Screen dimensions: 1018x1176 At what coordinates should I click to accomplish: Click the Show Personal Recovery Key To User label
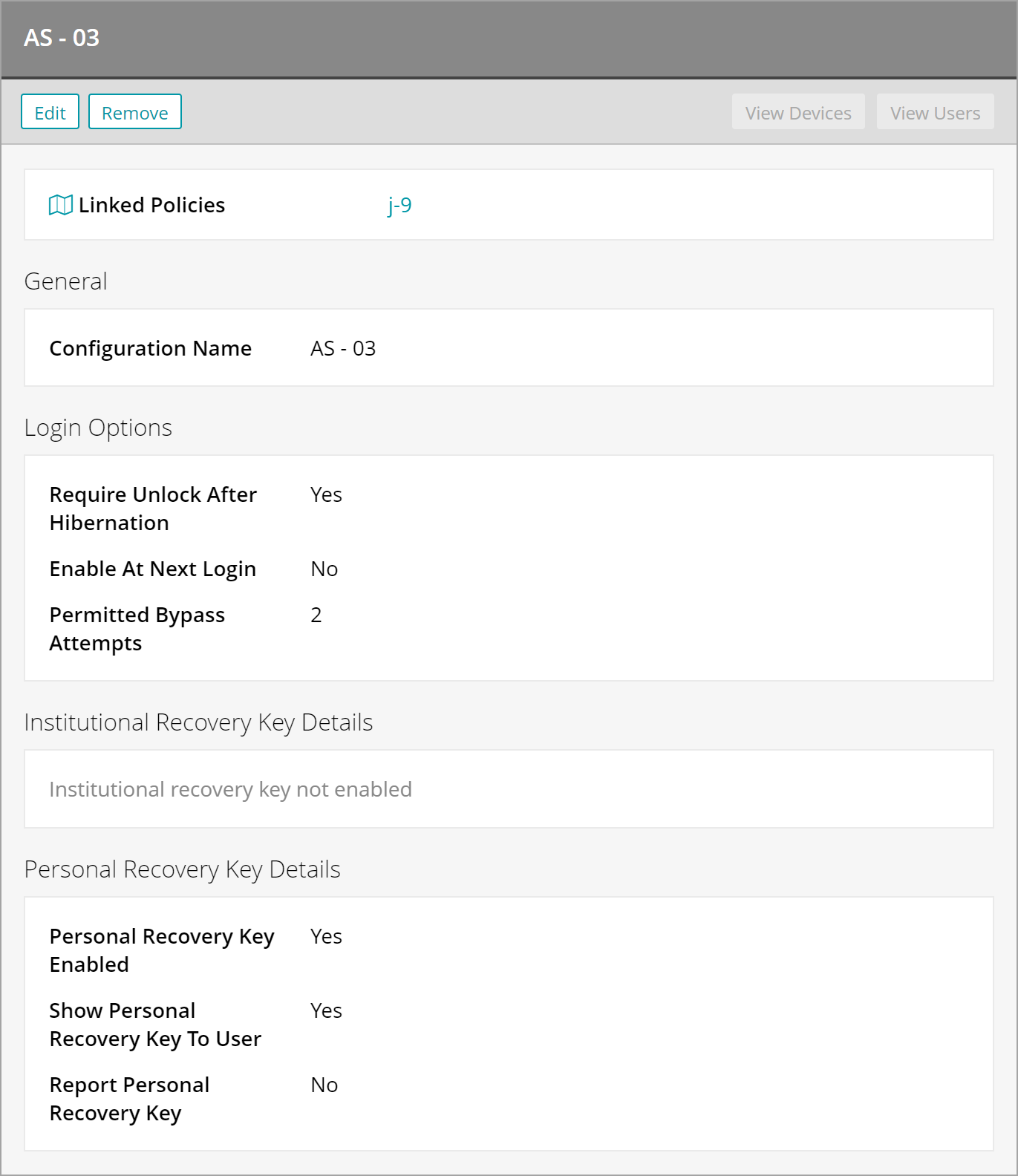[155, 1025]
